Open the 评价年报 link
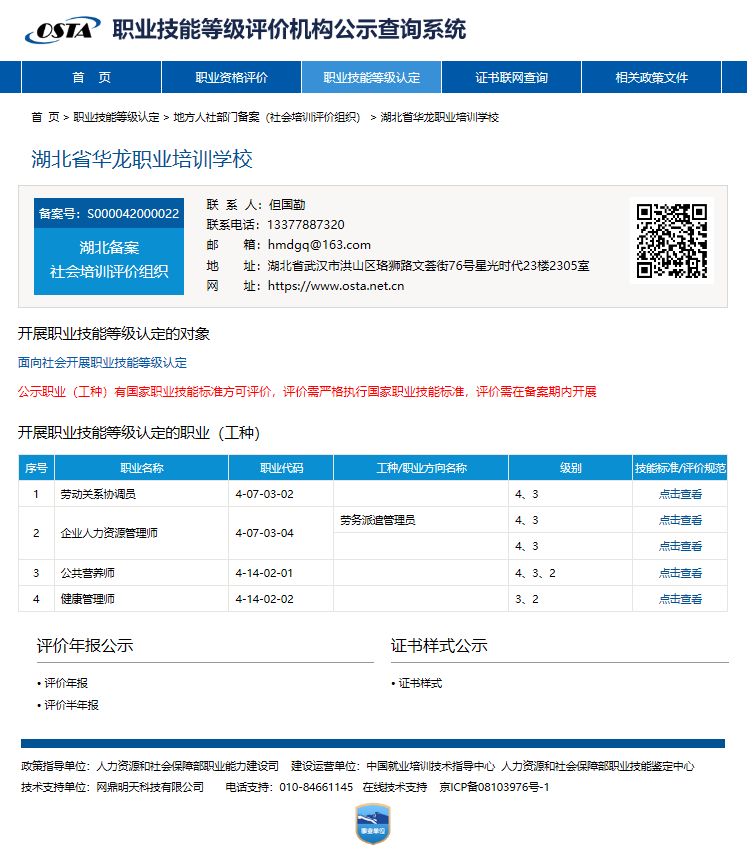 [x=65, y=683]
